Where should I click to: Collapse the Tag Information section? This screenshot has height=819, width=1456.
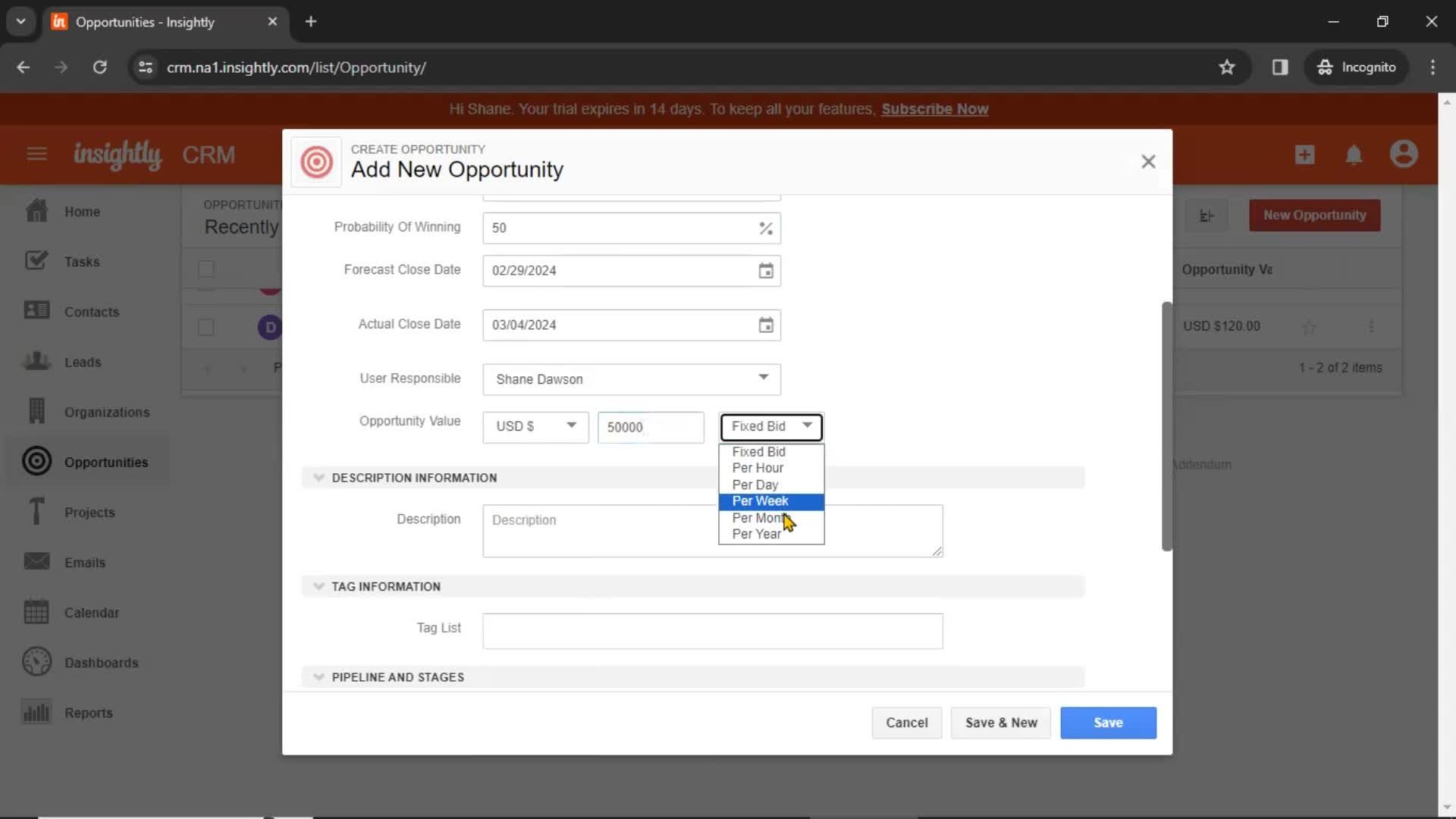pos(319,586)
